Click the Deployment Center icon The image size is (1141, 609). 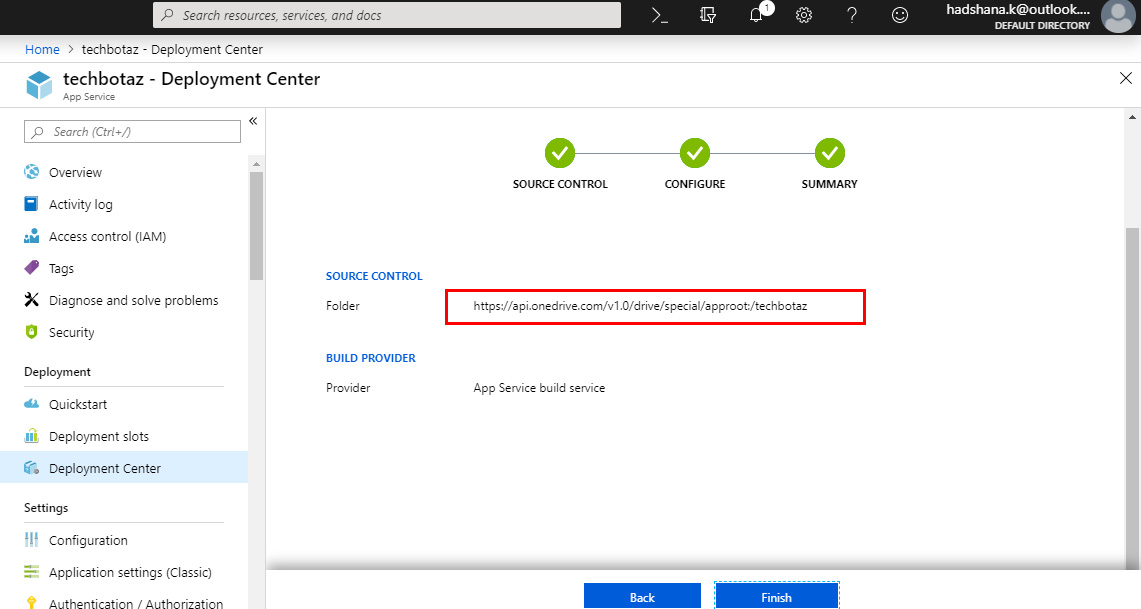click(x=31, y=468)
